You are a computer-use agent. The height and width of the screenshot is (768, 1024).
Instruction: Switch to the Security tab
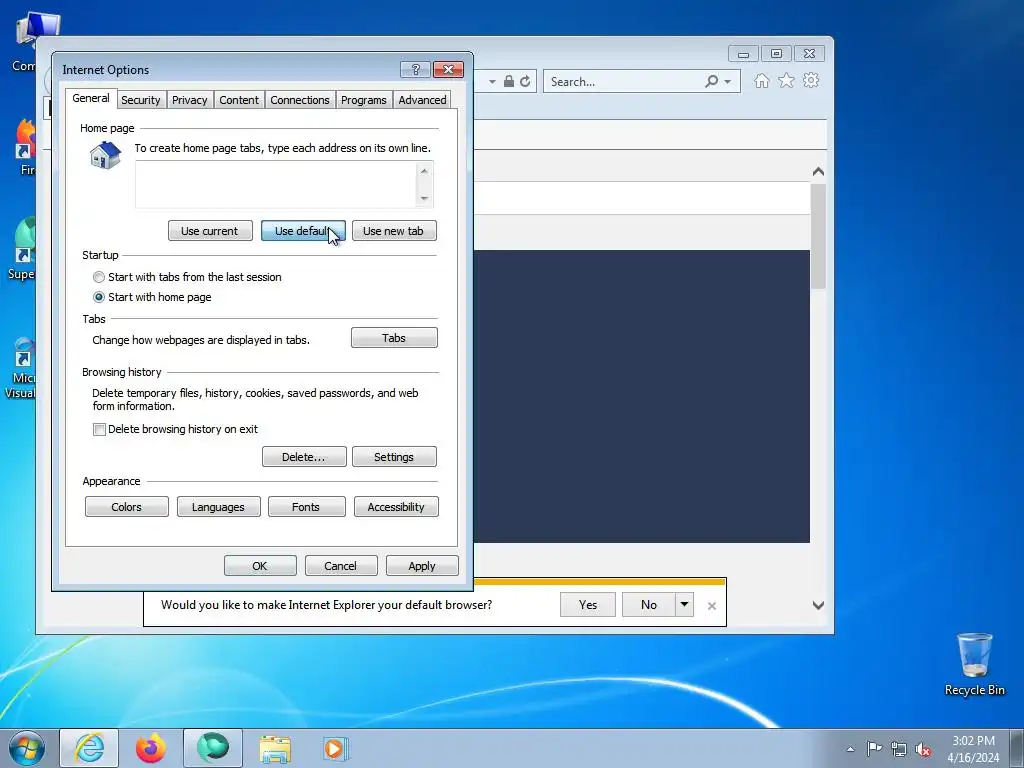pyautogui.click(x=140, y=100)
